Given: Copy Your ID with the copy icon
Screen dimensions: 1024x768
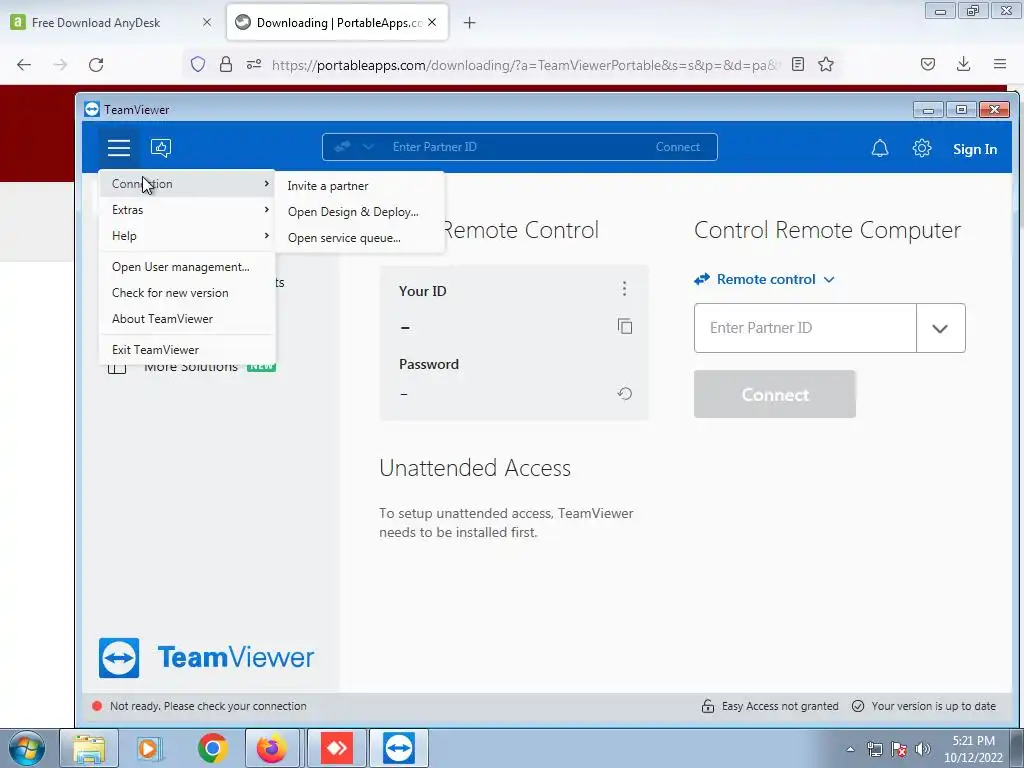Looking at the screenshot, I should point(624,326).
